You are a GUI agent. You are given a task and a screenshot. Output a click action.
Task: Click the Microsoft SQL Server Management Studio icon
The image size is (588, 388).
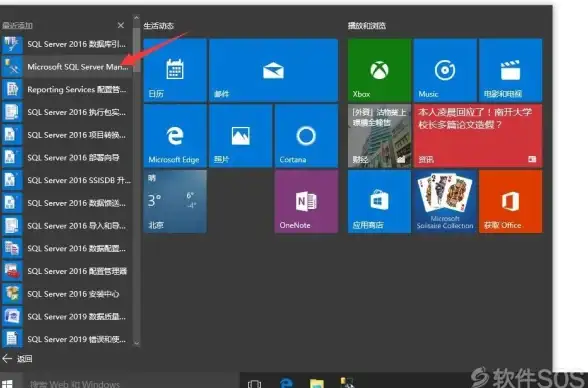[x=12, y=67]
